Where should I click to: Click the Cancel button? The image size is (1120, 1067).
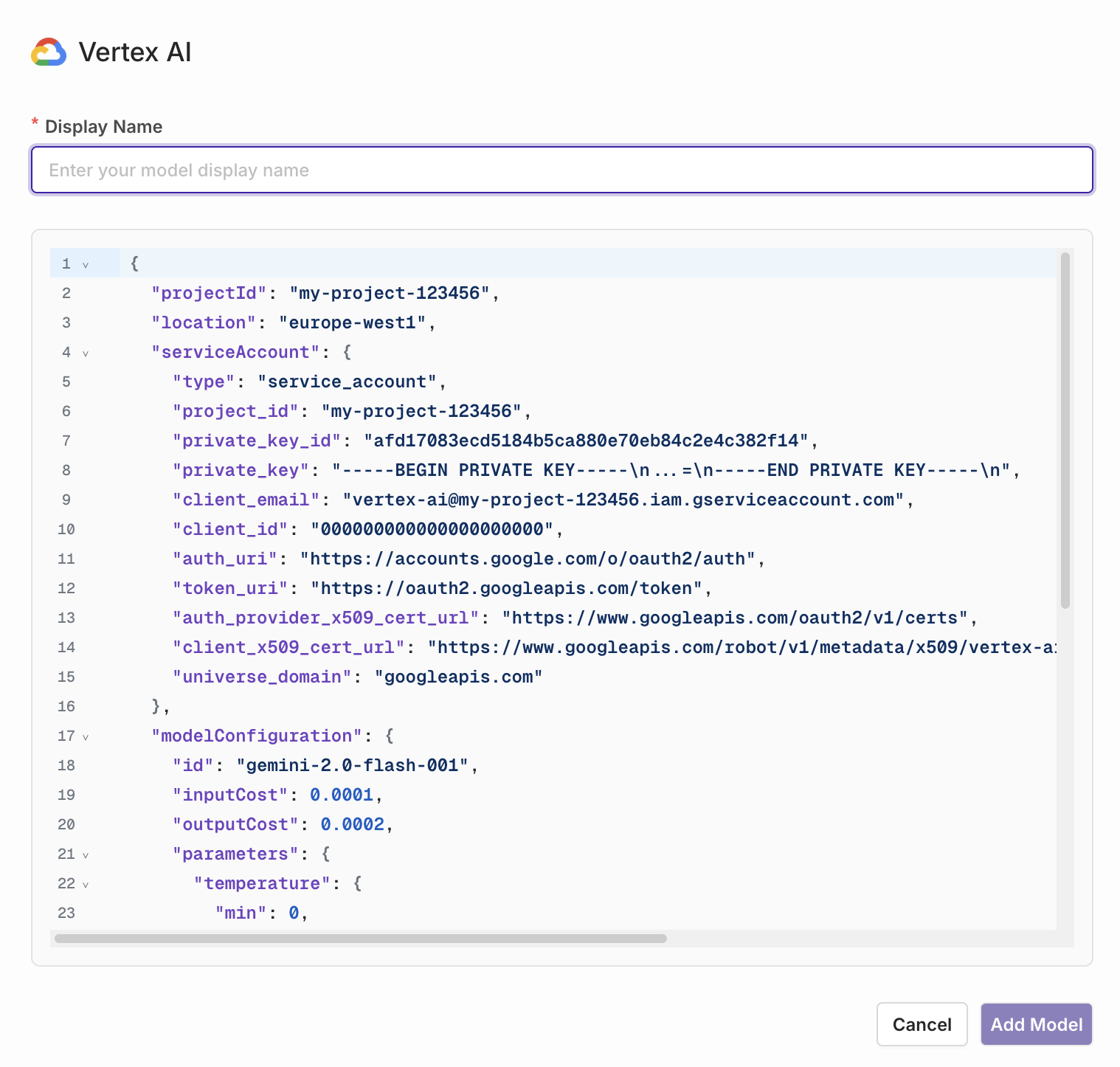(x=922, y=1024)
